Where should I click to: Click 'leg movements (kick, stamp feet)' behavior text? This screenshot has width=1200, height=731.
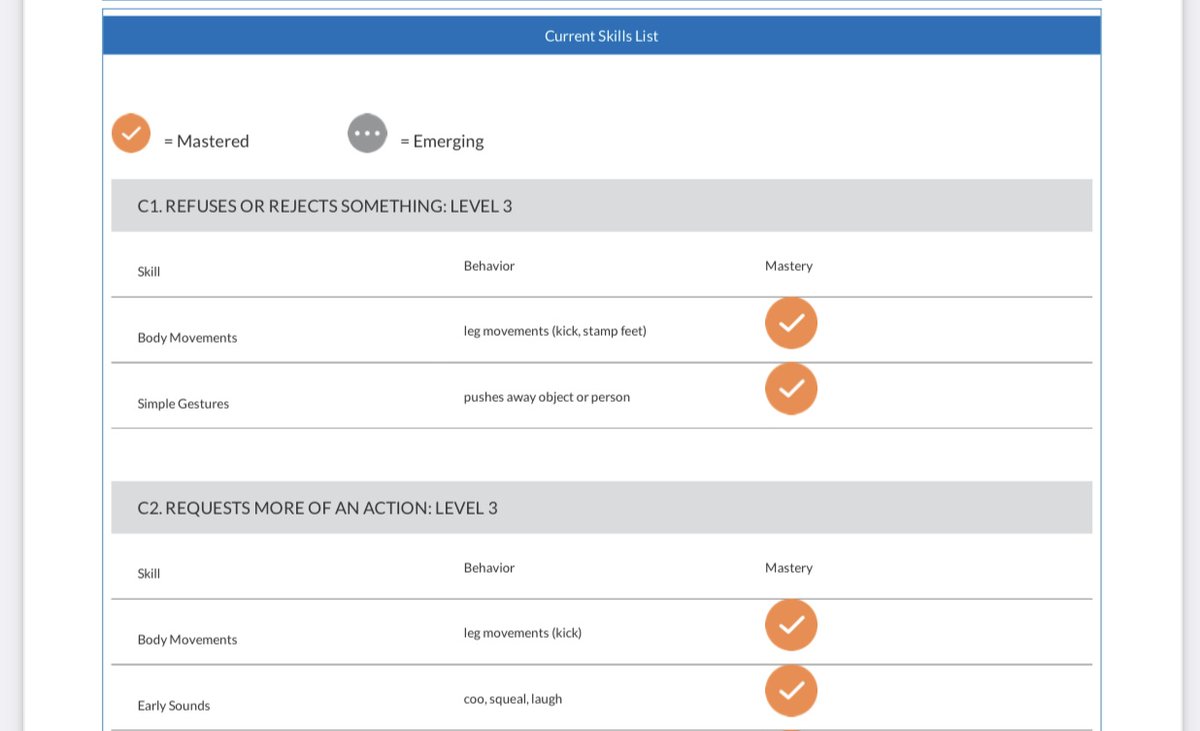555,331
